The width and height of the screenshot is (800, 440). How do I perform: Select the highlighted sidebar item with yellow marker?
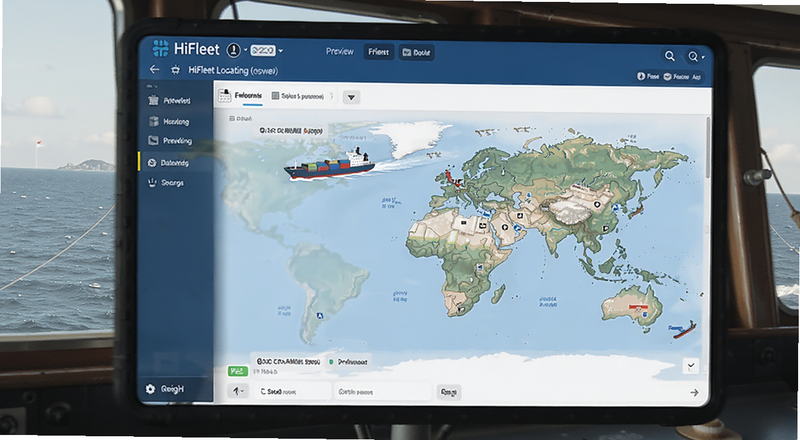(175, 163)
